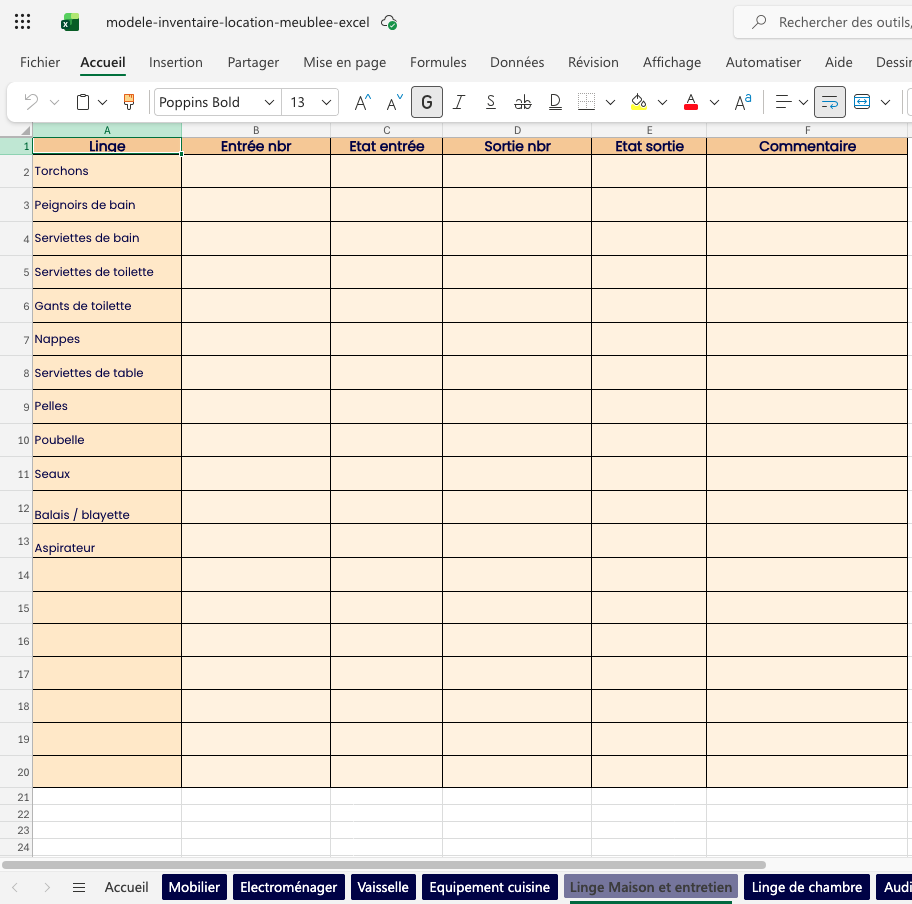Viewport: 912px width, 904px height.
Task: Click the text alignment icon
Action: (x=783, y=102)
